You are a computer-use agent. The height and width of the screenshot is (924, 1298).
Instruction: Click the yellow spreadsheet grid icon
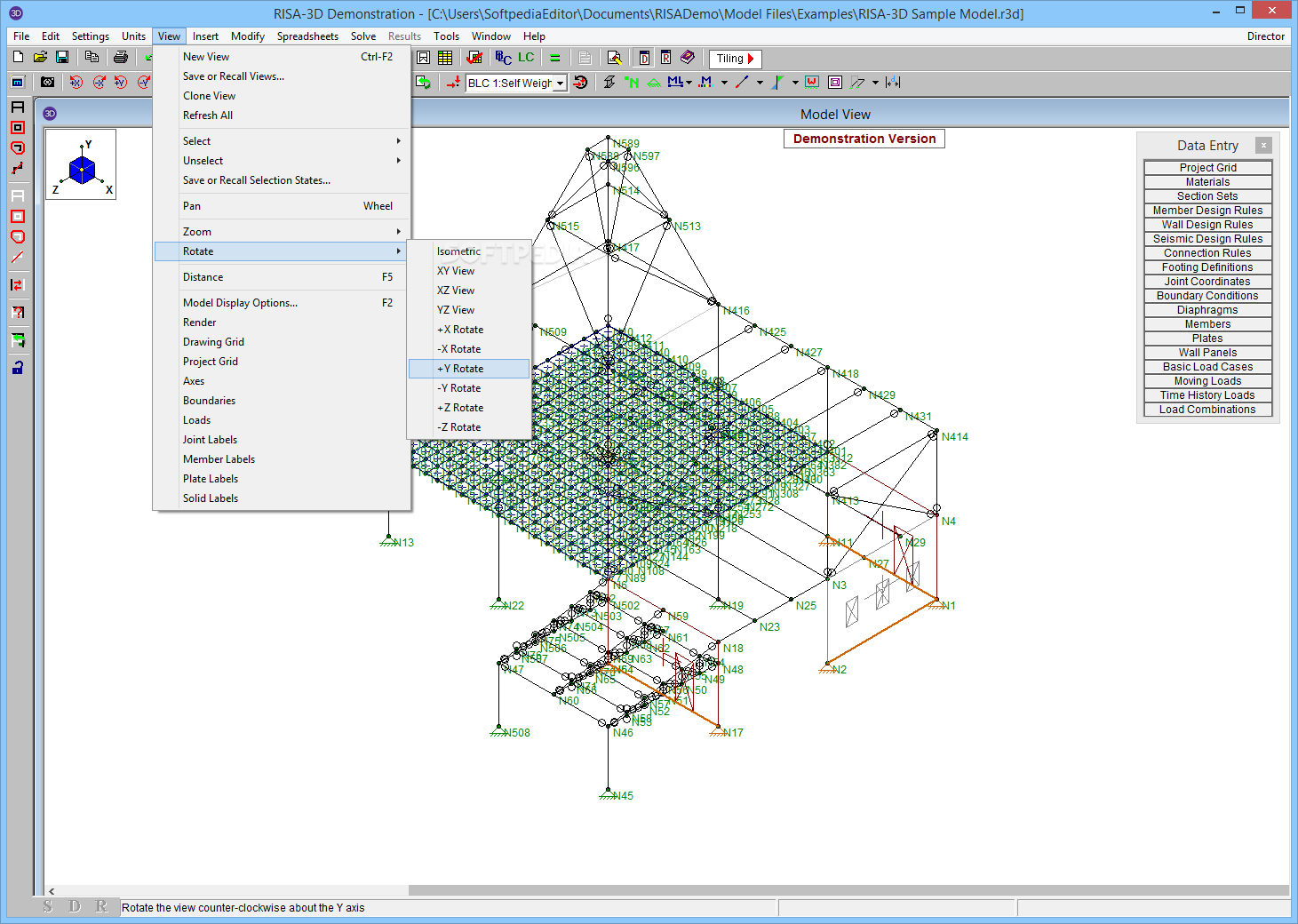(445, 58)
